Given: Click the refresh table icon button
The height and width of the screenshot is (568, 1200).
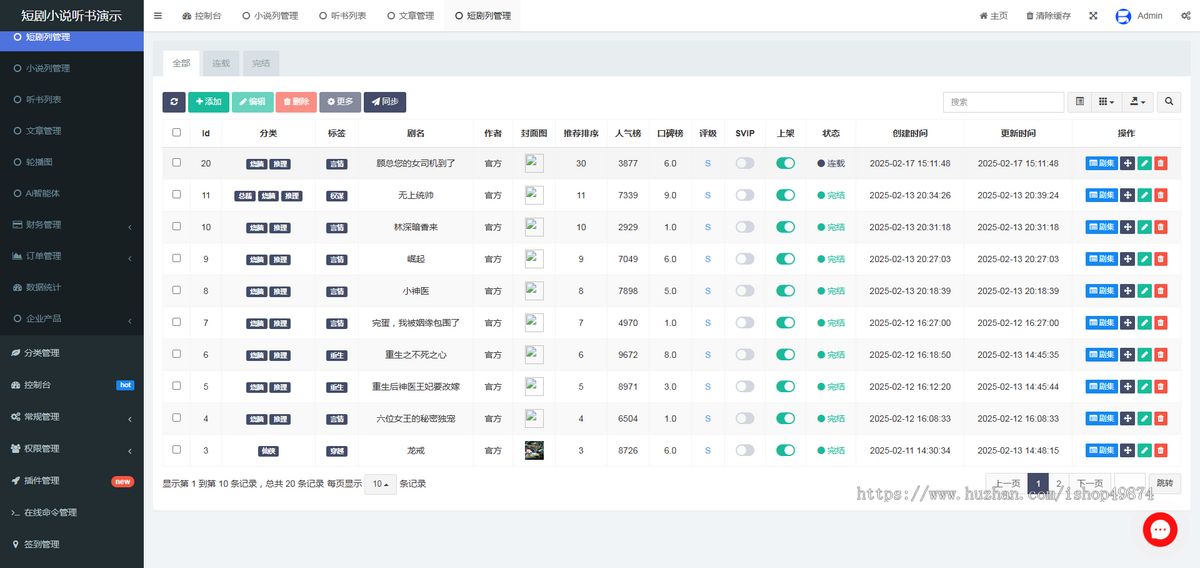Looking at the screenshot, I should [x=174, y=102].
